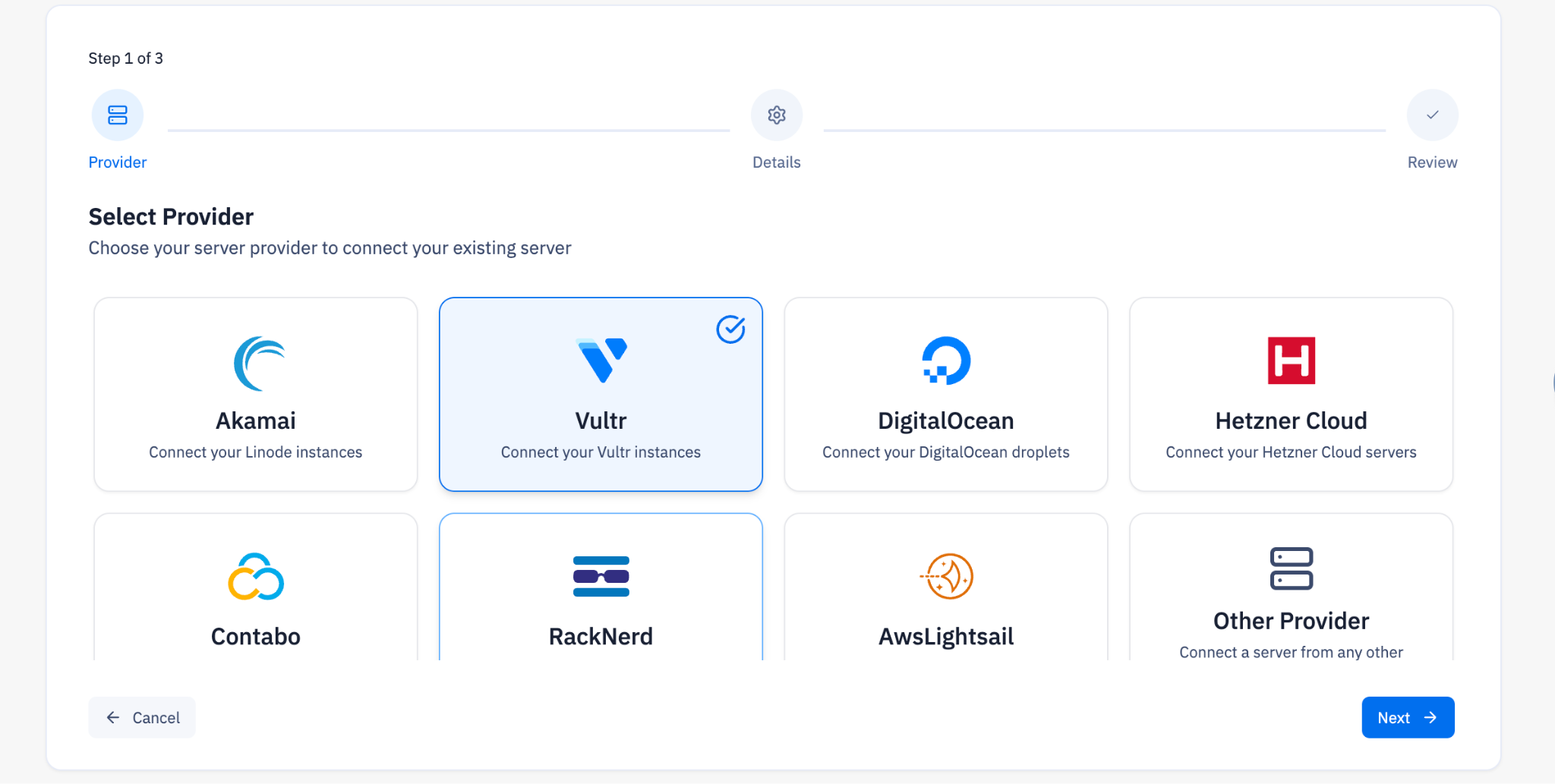Select the DigitalOcean provider title

(x=946, y=420)
